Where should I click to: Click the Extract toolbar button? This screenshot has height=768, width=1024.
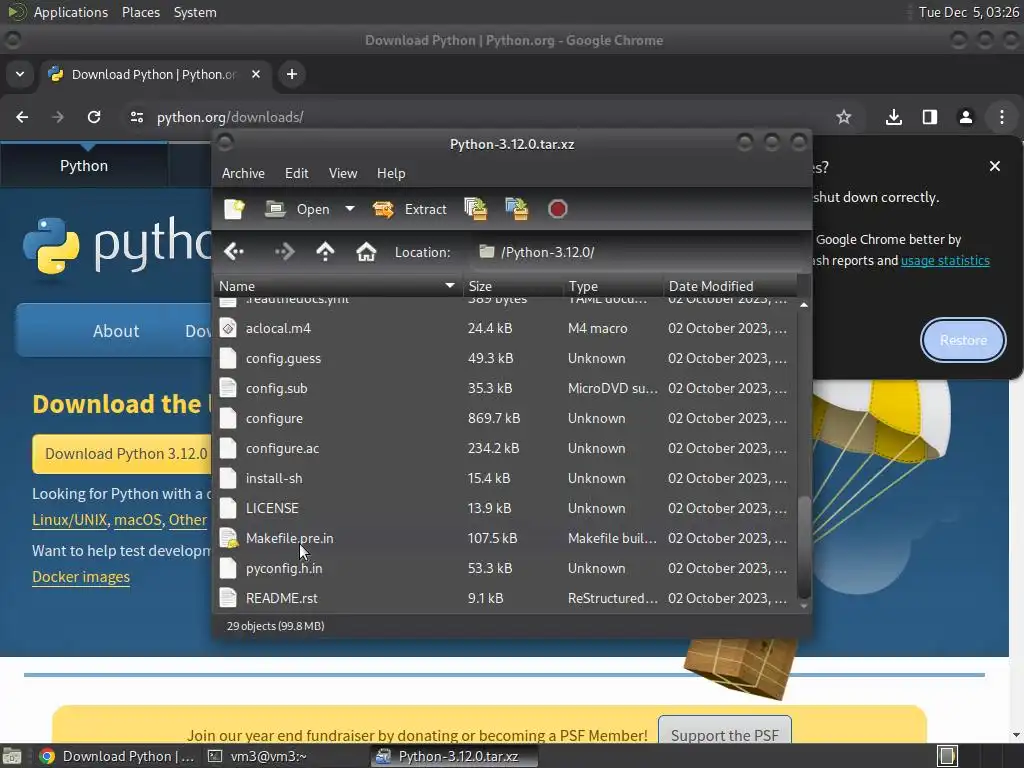coord(409,209)
